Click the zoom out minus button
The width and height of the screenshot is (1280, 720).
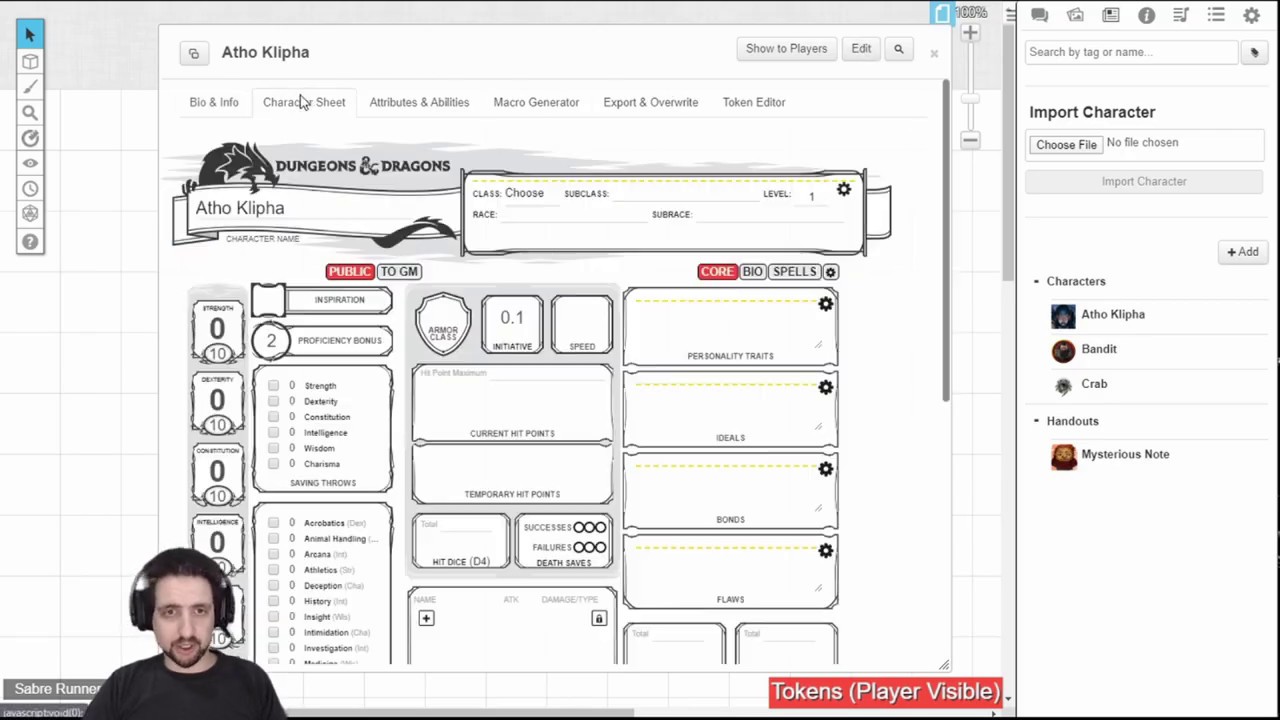970,141
